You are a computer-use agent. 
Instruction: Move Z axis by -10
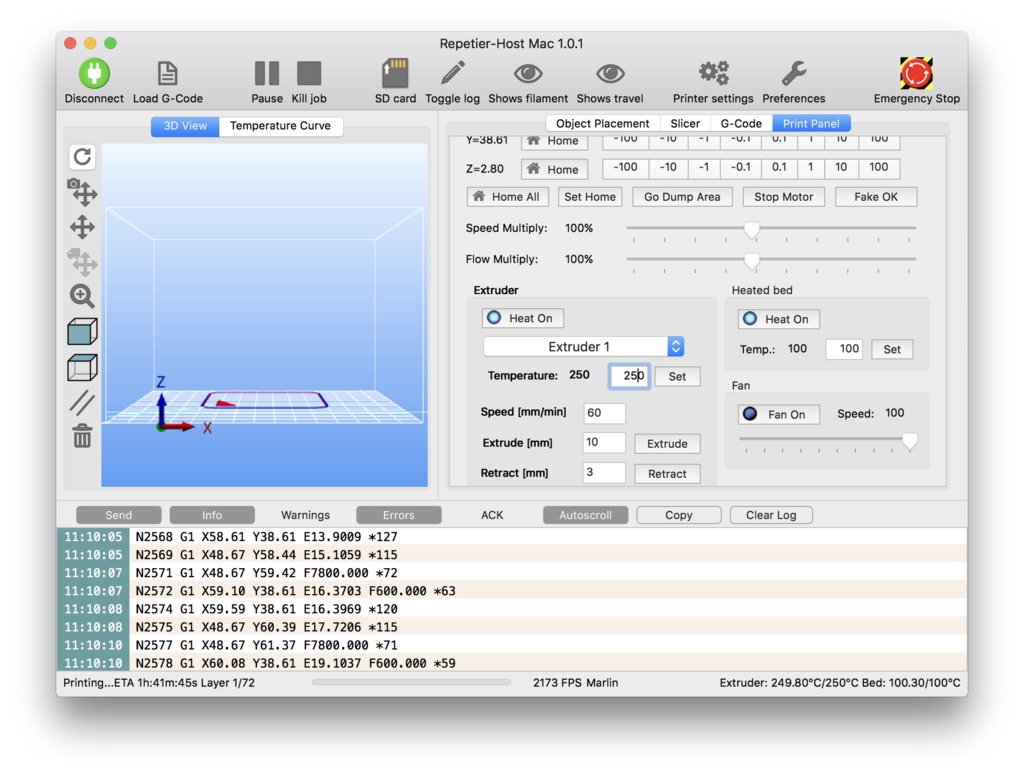[668, 168]
